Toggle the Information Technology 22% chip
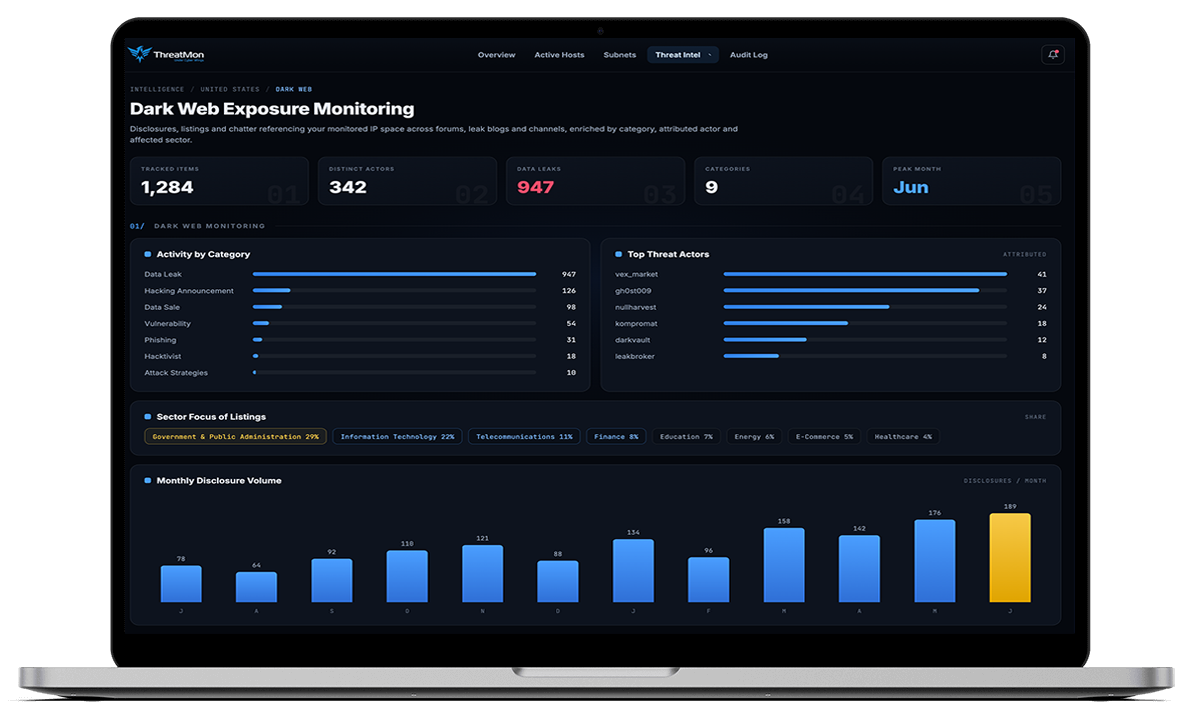Viewport: 1200px width, 716px height. click(x=397, y=437)
